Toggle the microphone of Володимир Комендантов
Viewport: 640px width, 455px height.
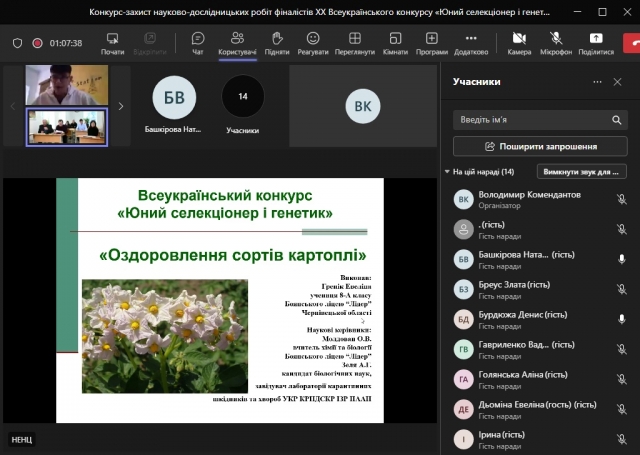[x=620, y=199]
